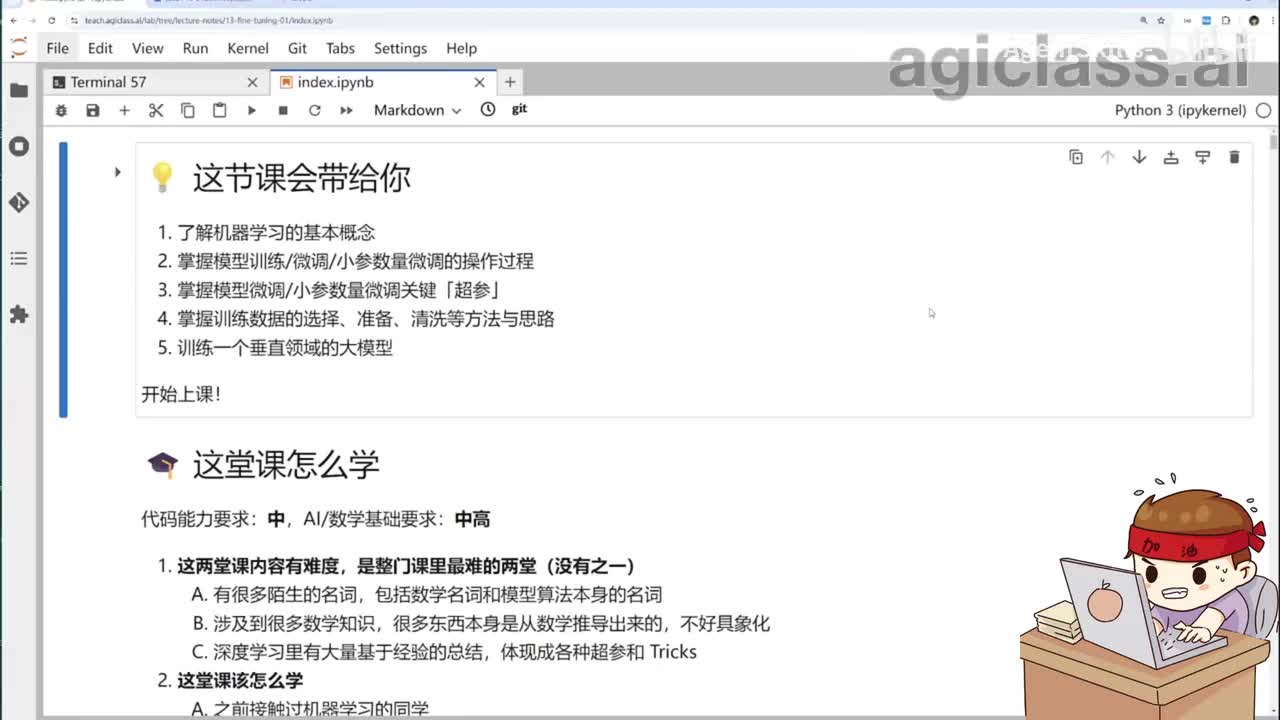
Task: Save the notebook with the disk icon
Action: tap(93, 110)
